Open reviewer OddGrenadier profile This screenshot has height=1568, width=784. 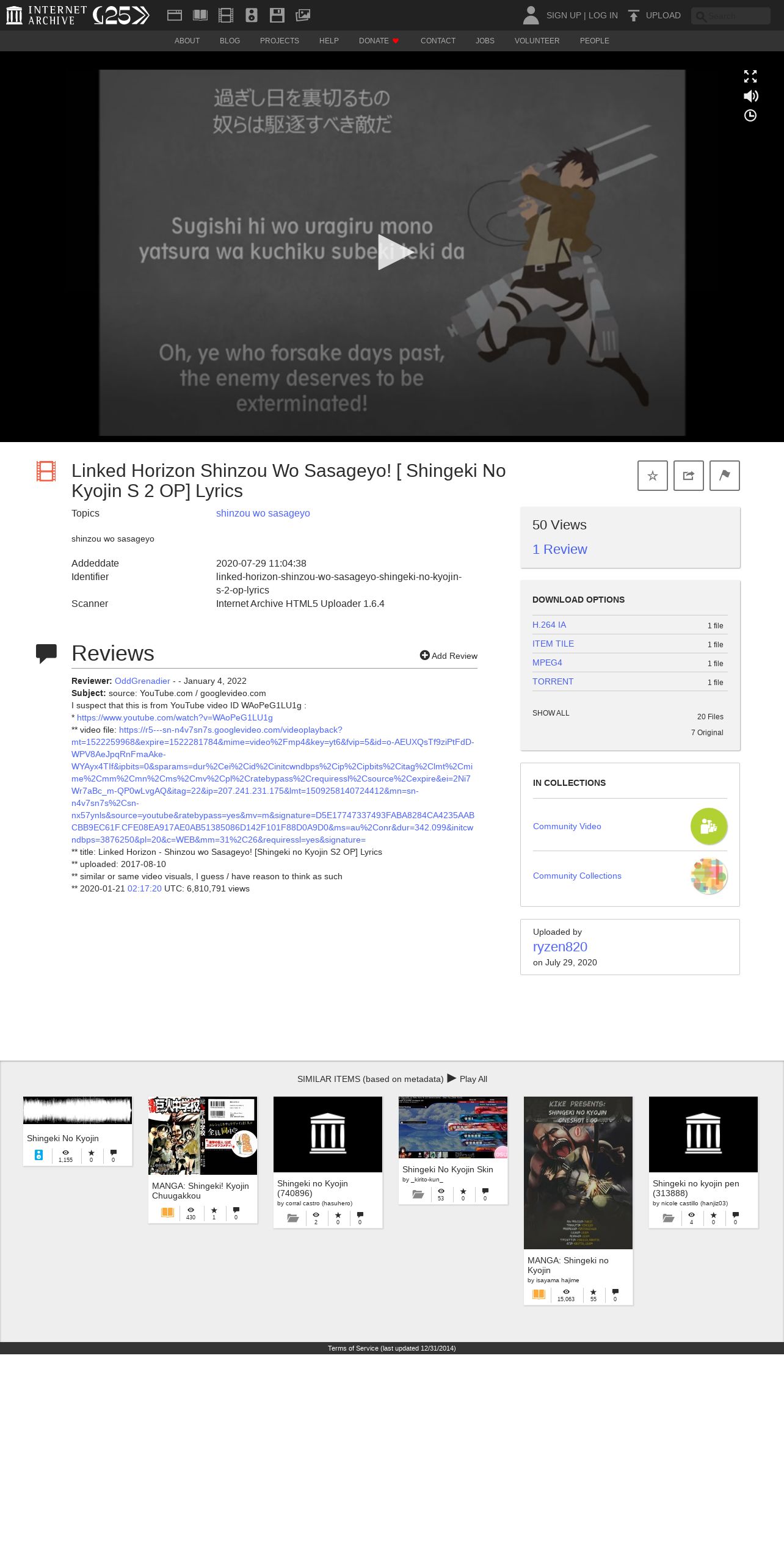(142, 681)
